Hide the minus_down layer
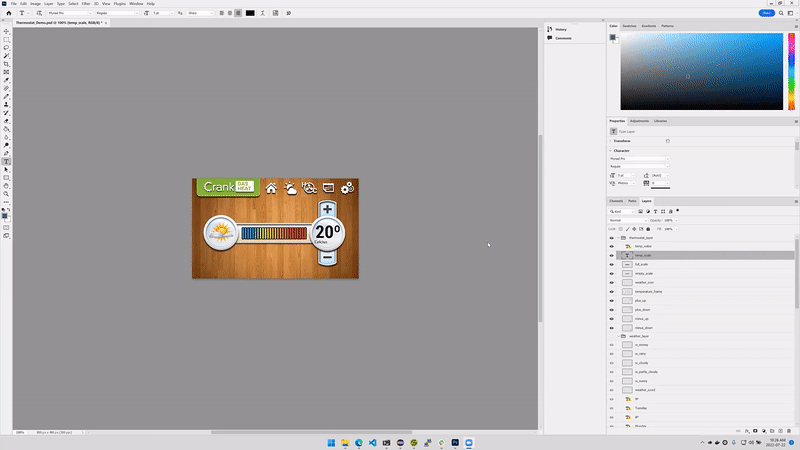 point(611,328)
